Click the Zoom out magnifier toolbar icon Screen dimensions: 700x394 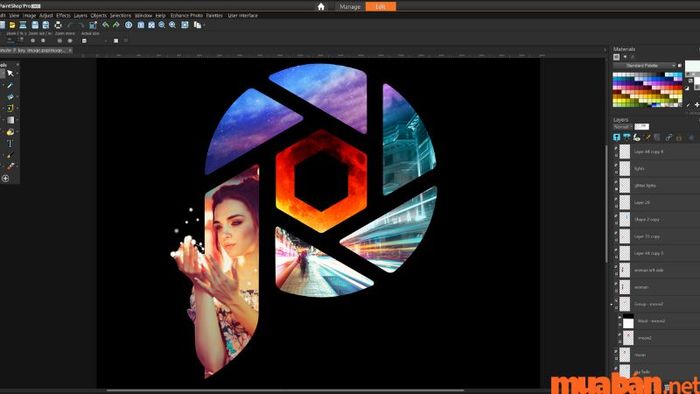[x=162, y=25]
